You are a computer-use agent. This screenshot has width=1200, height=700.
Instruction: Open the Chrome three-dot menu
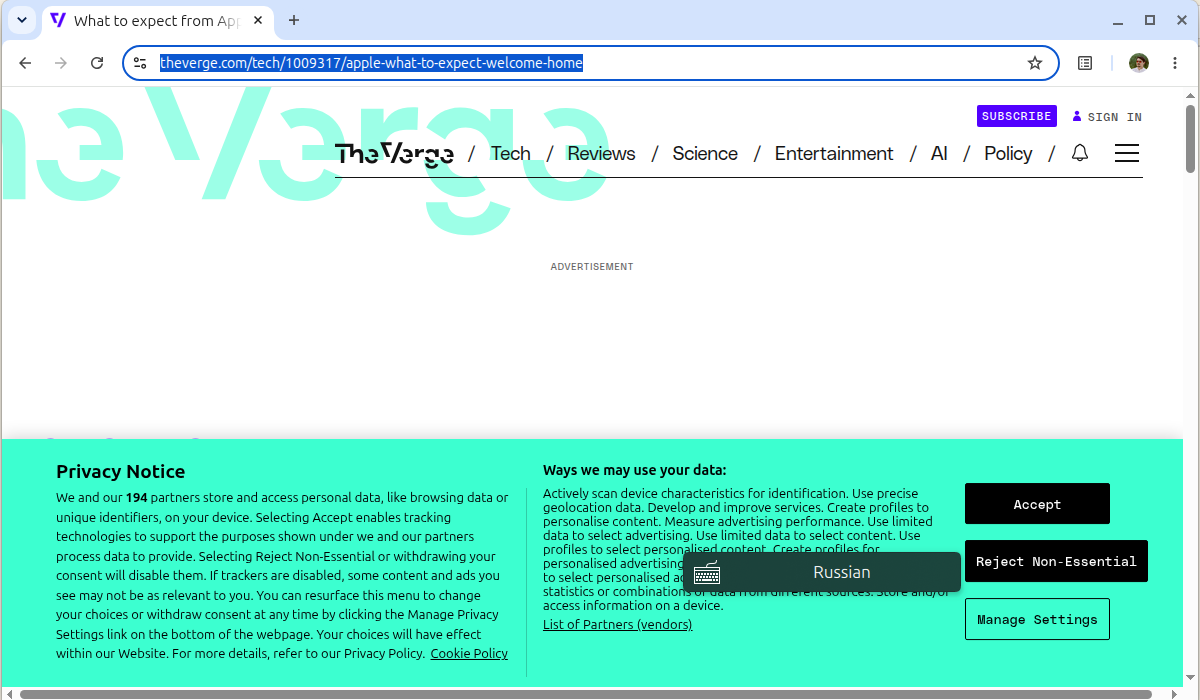click(1175, 63)
